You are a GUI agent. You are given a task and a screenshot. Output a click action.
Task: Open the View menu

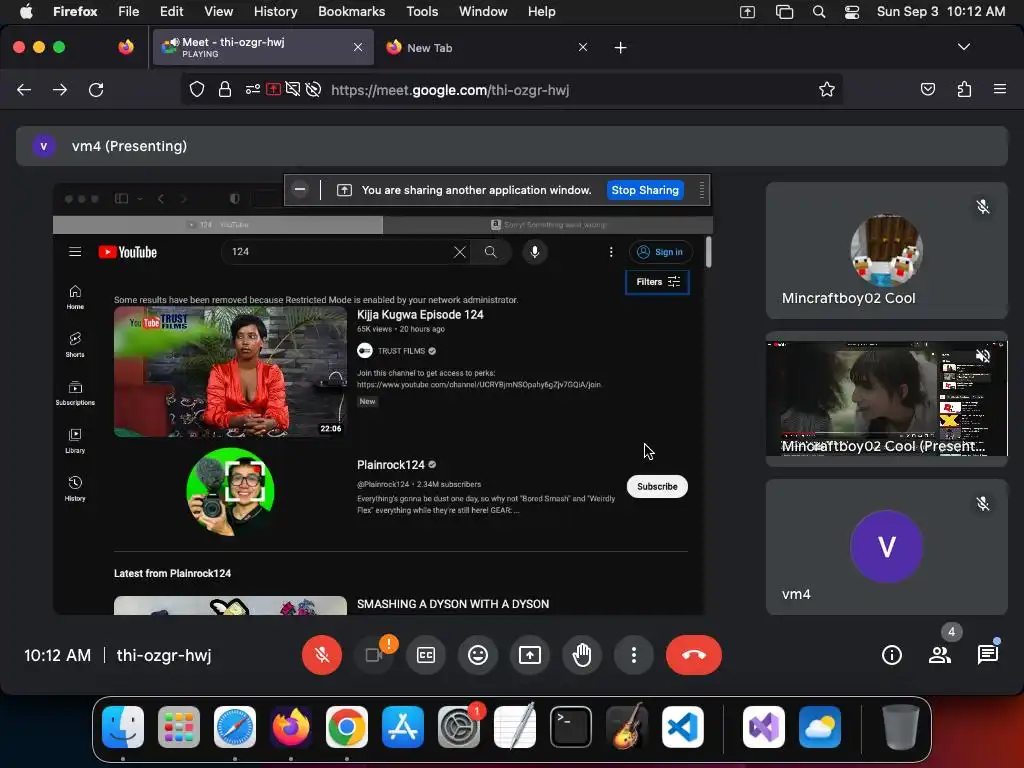point(218,12)
